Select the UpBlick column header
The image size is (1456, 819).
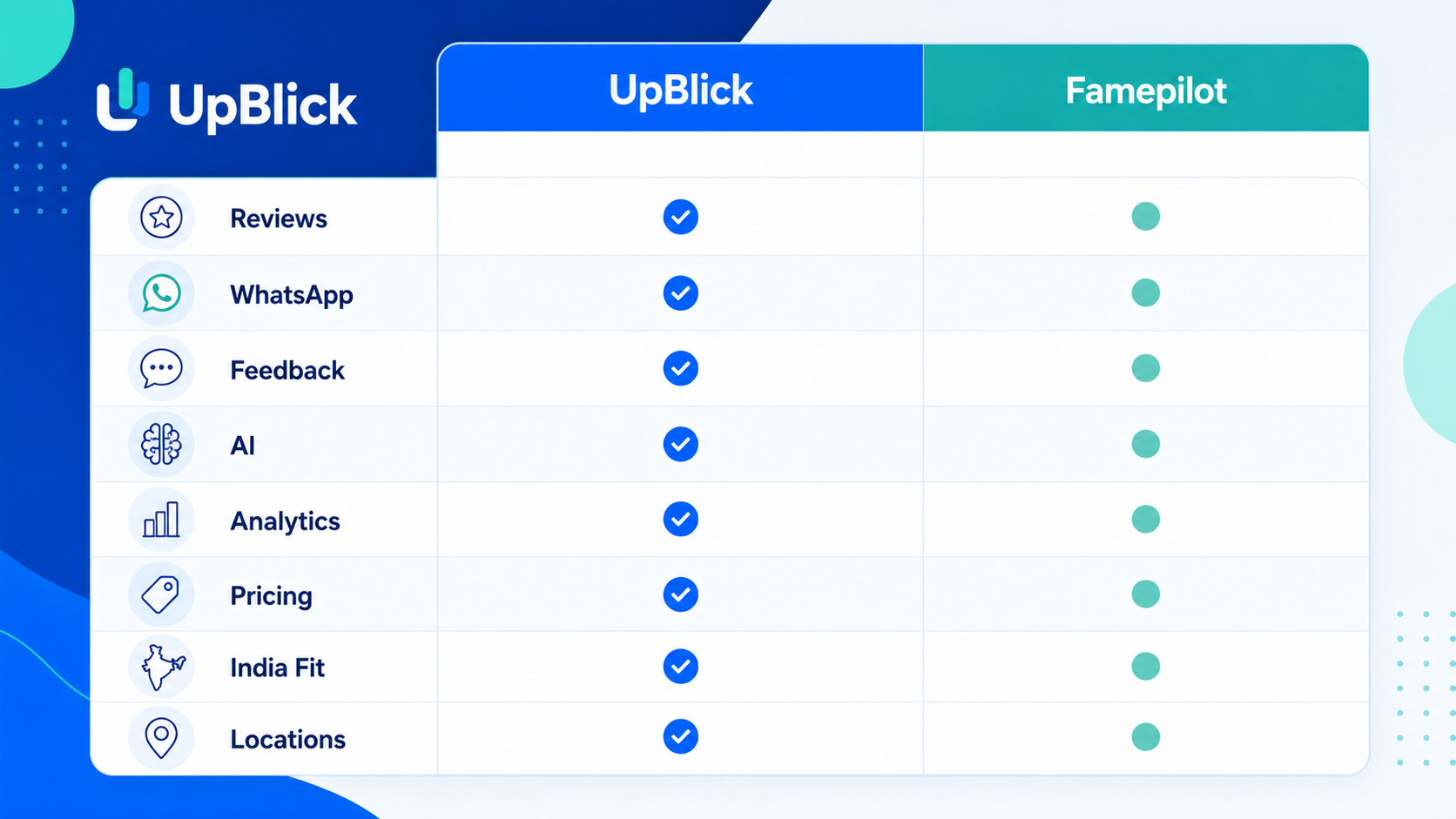680,88
